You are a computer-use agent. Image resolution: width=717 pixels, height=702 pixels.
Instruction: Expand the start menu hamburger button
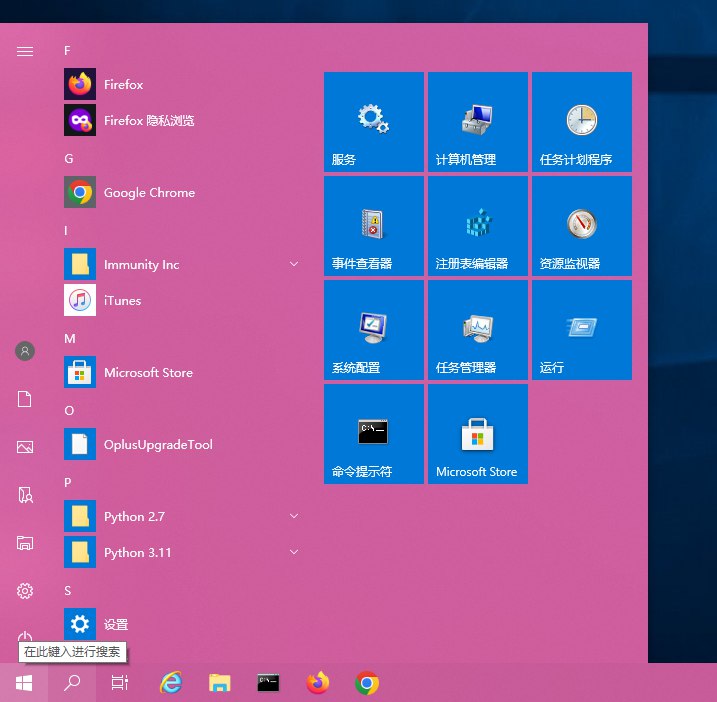(25, 51)
